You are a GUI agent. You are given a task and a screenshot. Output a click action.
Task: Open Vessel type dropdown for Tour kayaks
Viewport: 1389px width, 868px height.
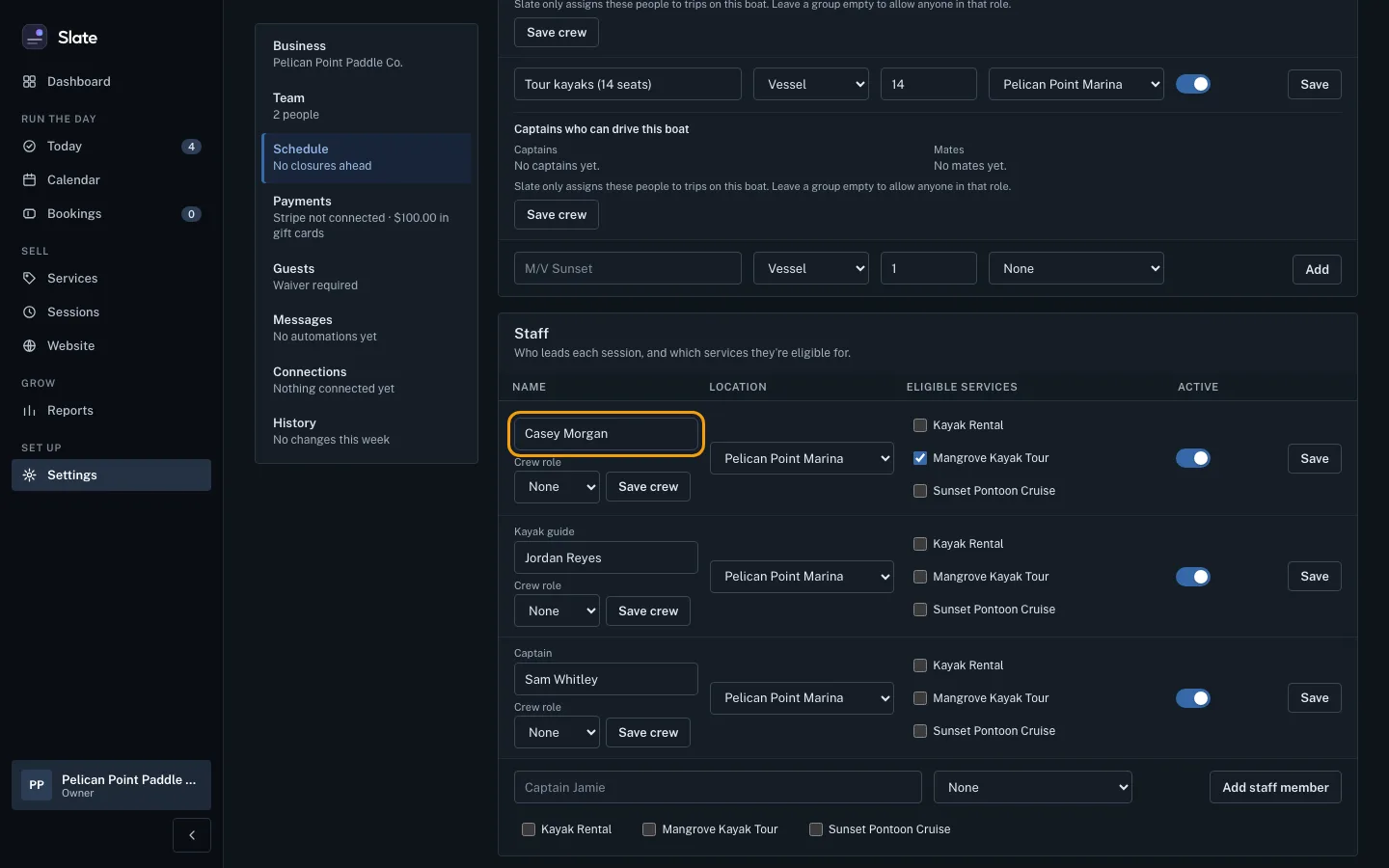tap(811, 84)
